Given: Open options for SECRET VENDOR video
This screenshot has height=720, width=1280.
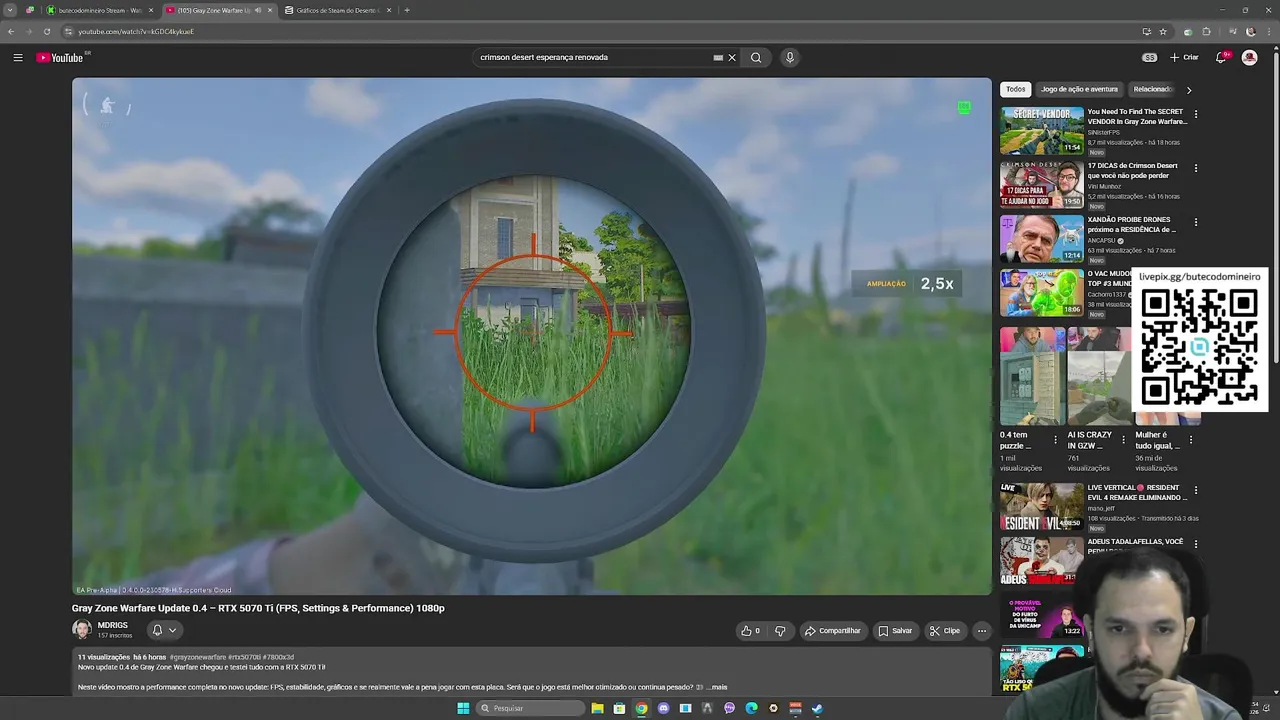Looking at the screenshot, I should pyautogui.click(x=1195, y=114).
